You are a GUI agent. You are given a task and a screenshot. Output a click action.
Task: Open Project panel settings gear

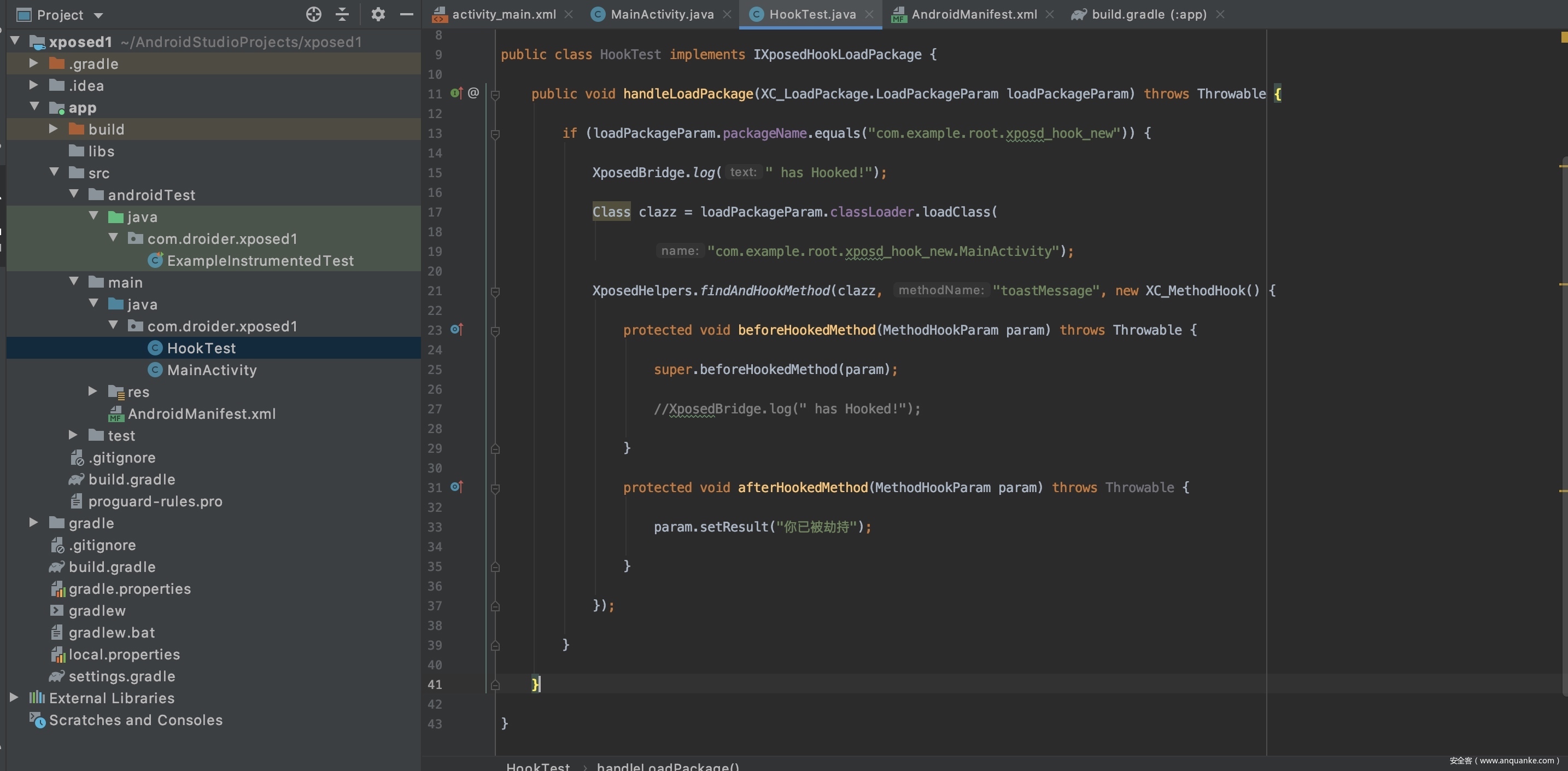[x=378, y=14]
